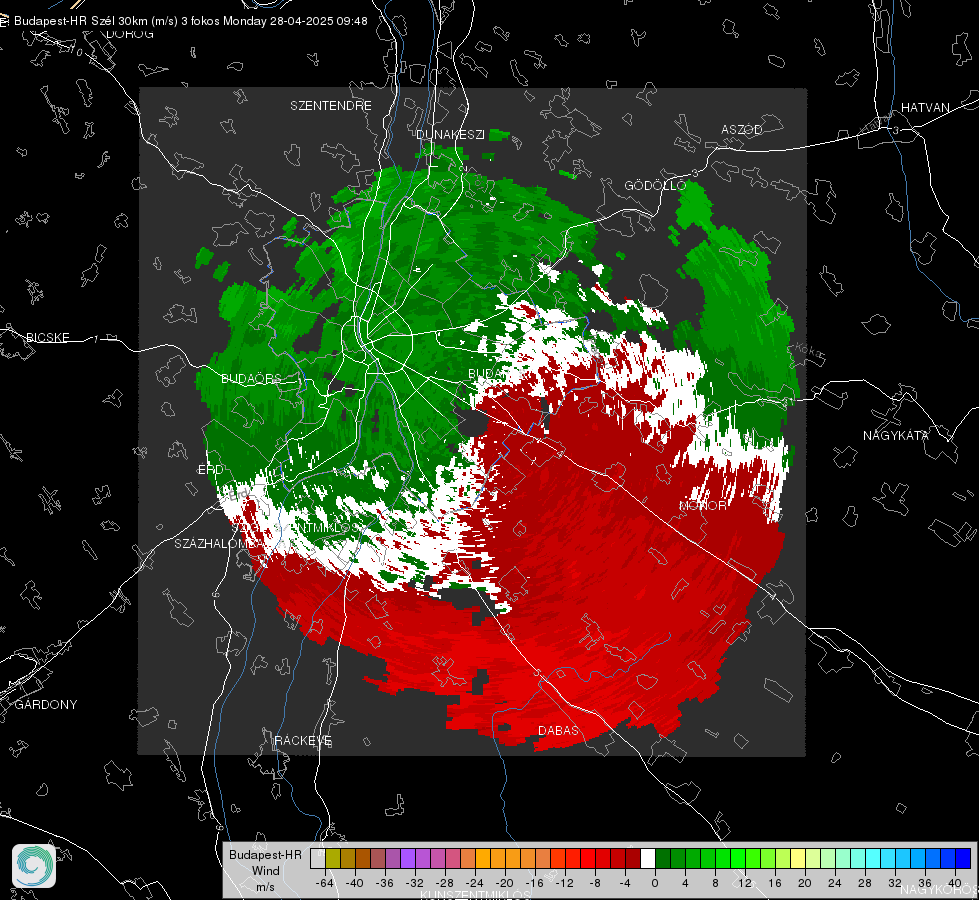This screenshot has width=979, height=900.
Task: Click the RÁCKEVE town label
Action: coord(303,740)
